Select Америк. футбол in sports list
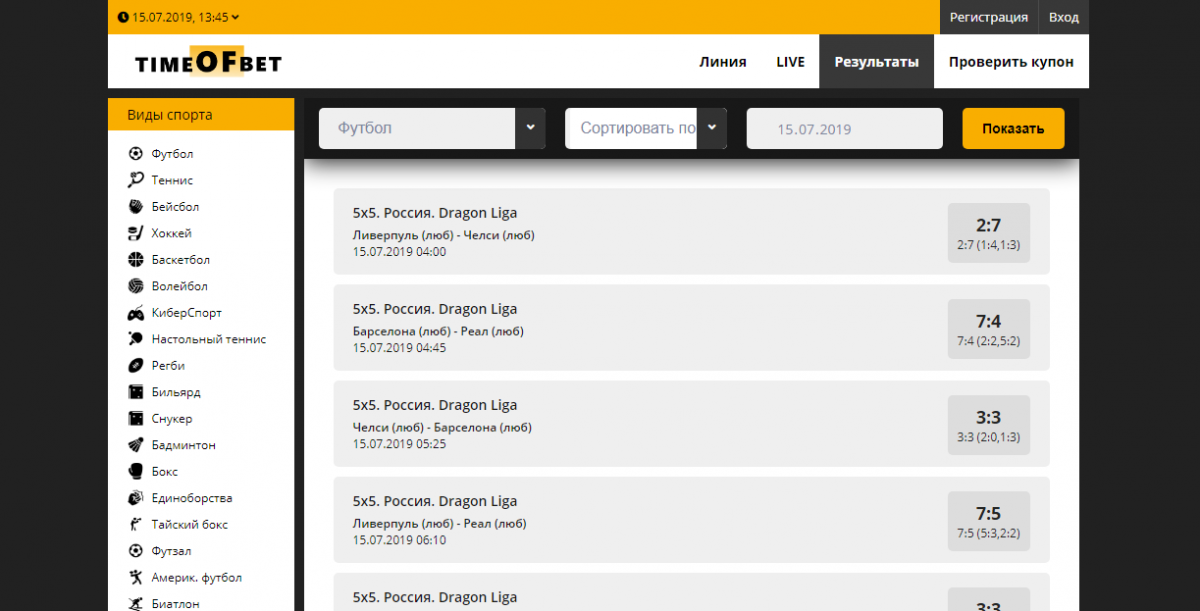This screenshot has height=611, width=1200. tap(196, 578)
